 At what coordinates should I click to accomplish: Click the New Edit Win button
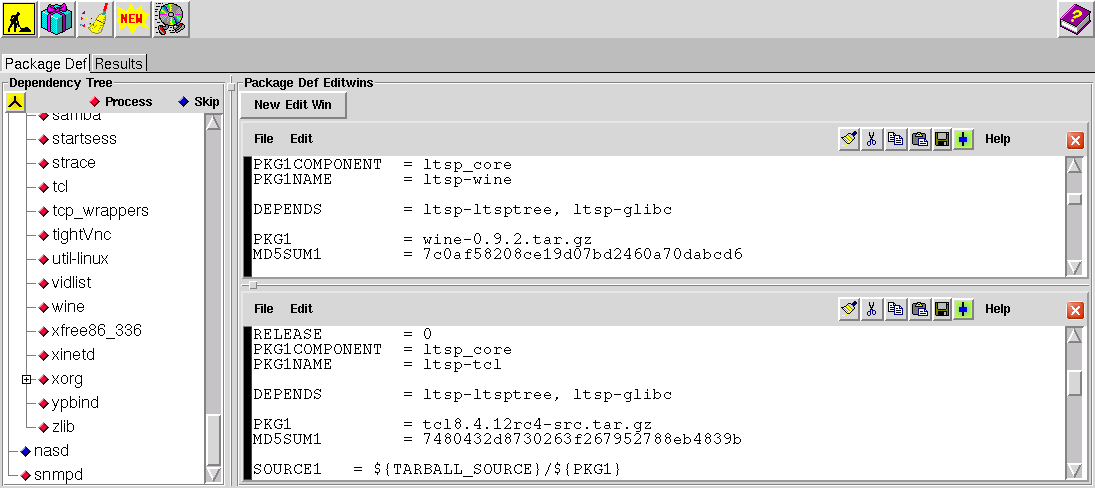pos(294,104)
